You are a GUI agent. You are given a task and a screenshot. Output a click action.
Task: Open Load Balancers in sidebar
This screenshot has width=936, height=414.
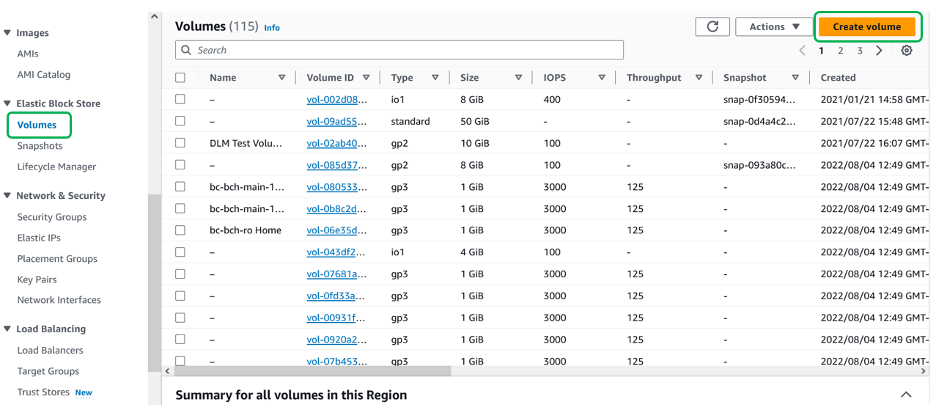(50, 350)
